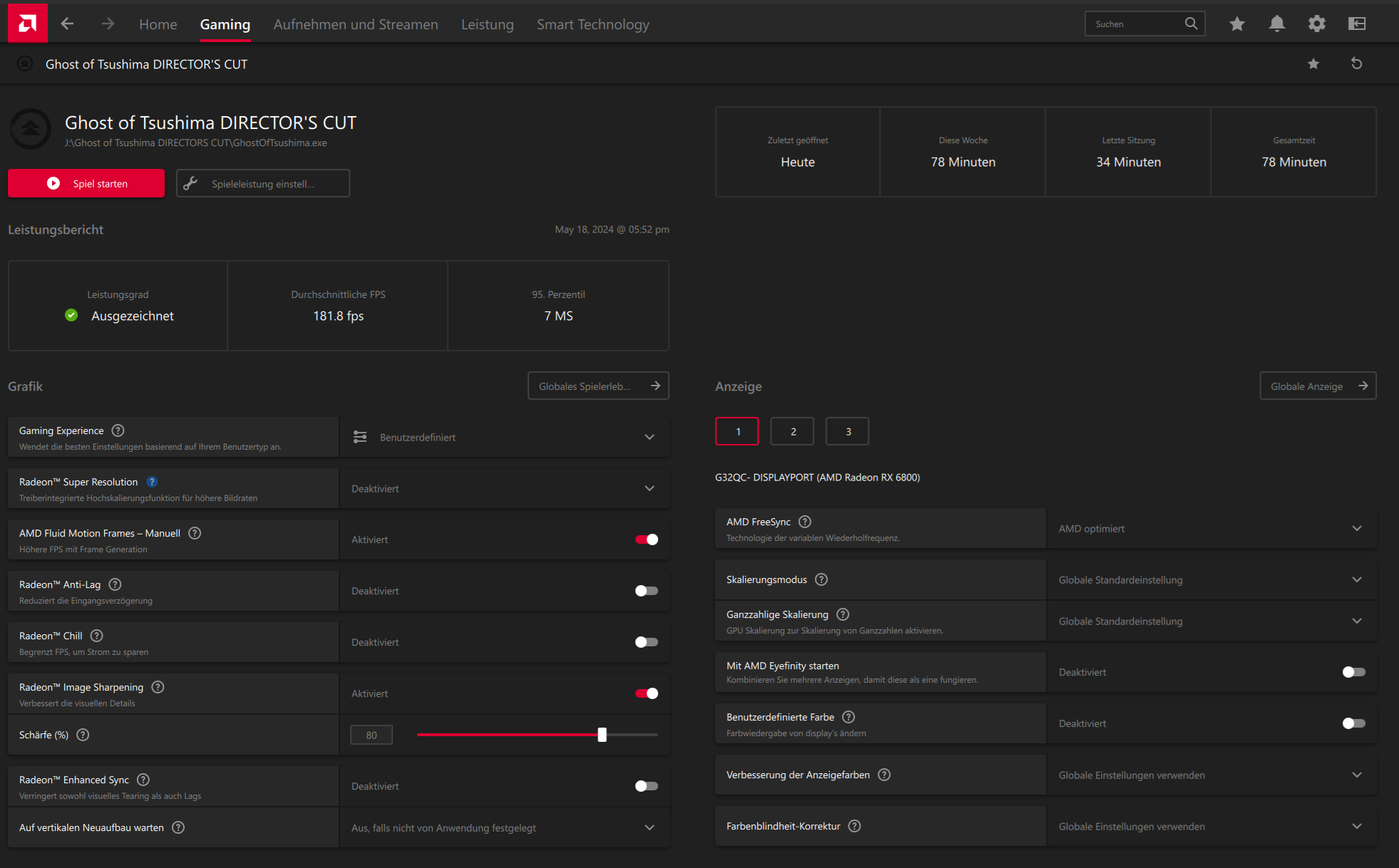This screenshot has height=868, width=1399.
Task: Click the reset icon beside the game title bar
Action: point(1357,63)
